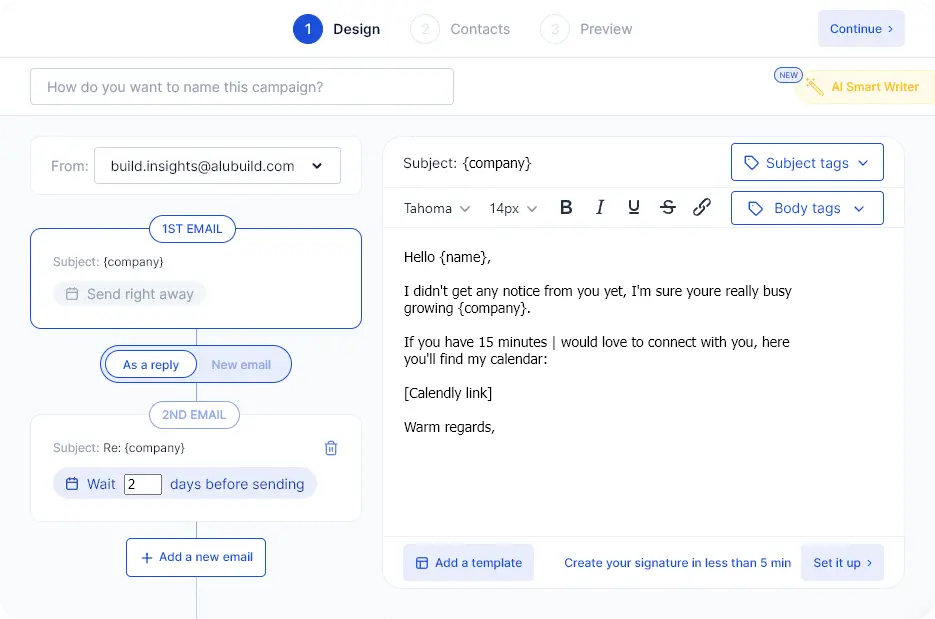Viewport: 935px width, 619px height.
Task: Click the calendar icon beside Send right away
Action: (72, 294)
